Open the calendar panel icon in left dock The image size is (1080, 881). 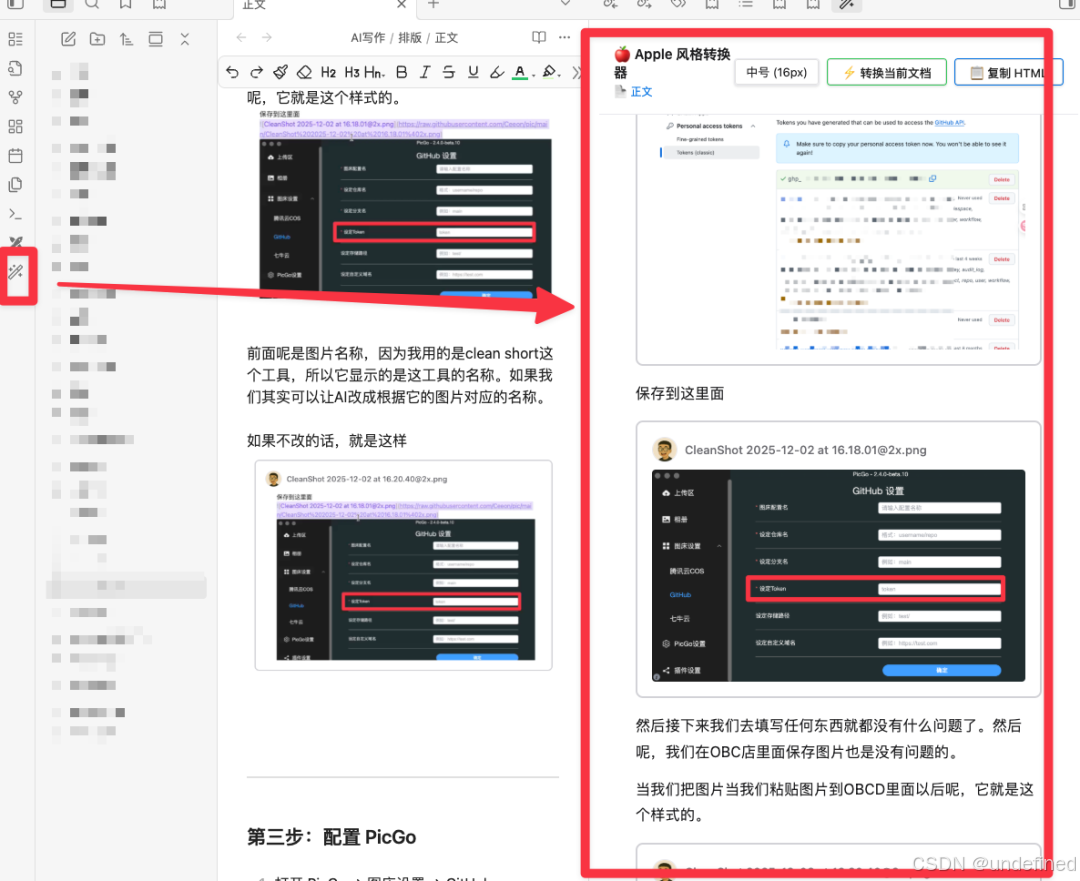(18, 155)
